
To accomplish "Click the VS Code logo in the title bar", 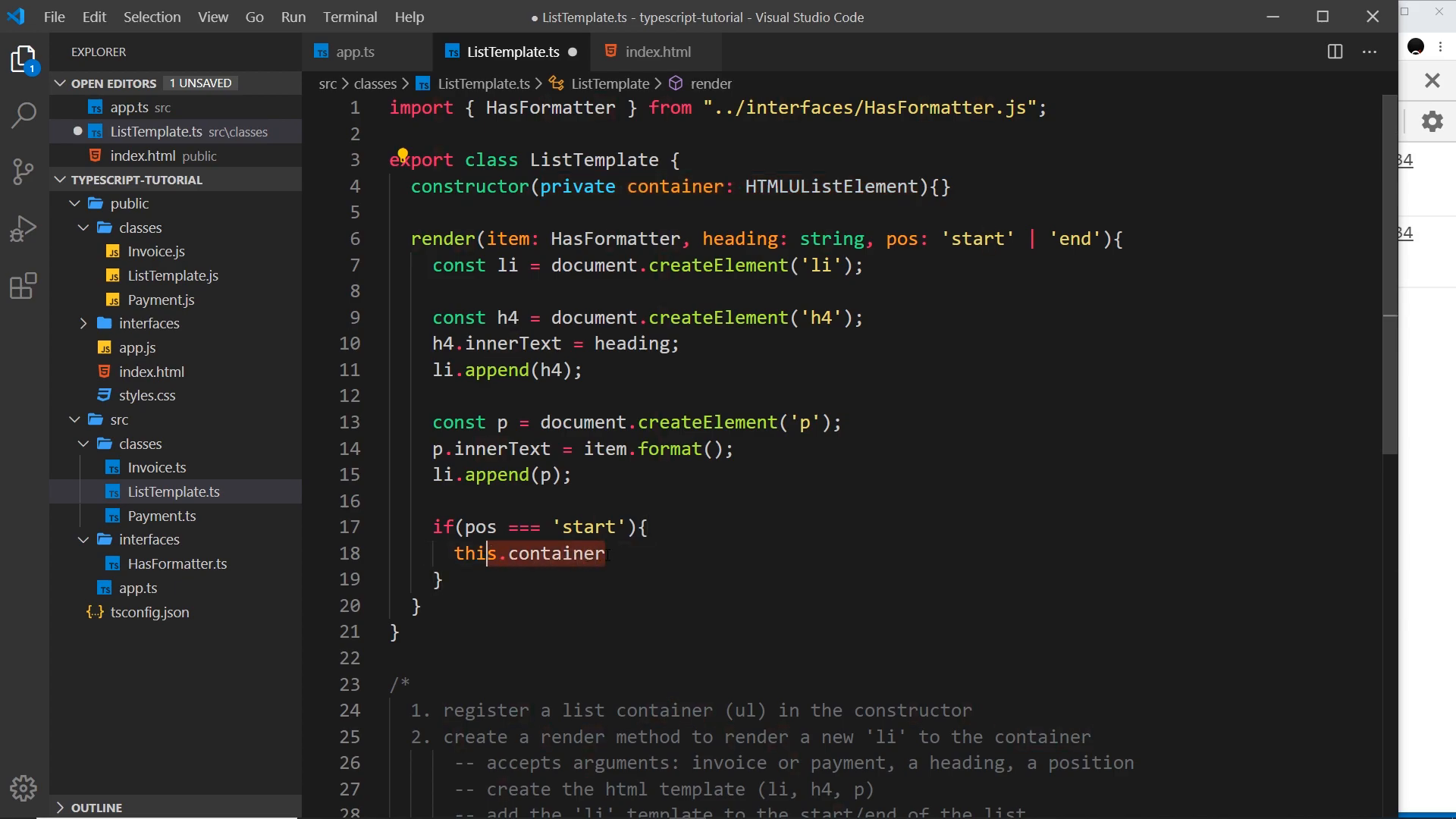I will [x=16, y=17].
